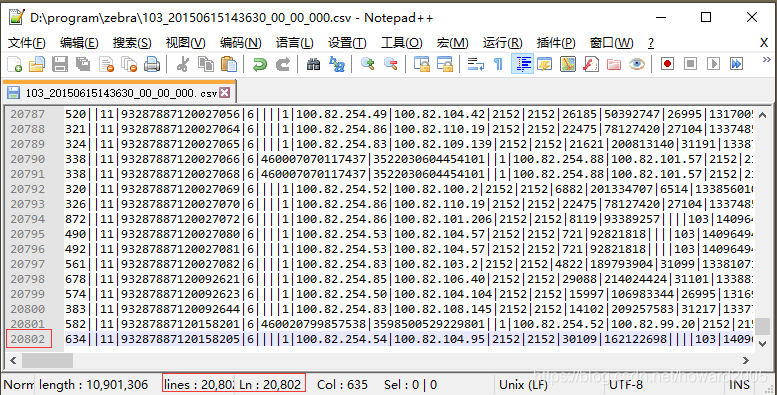Open the 视图(V) menu

tap(185, 43)
